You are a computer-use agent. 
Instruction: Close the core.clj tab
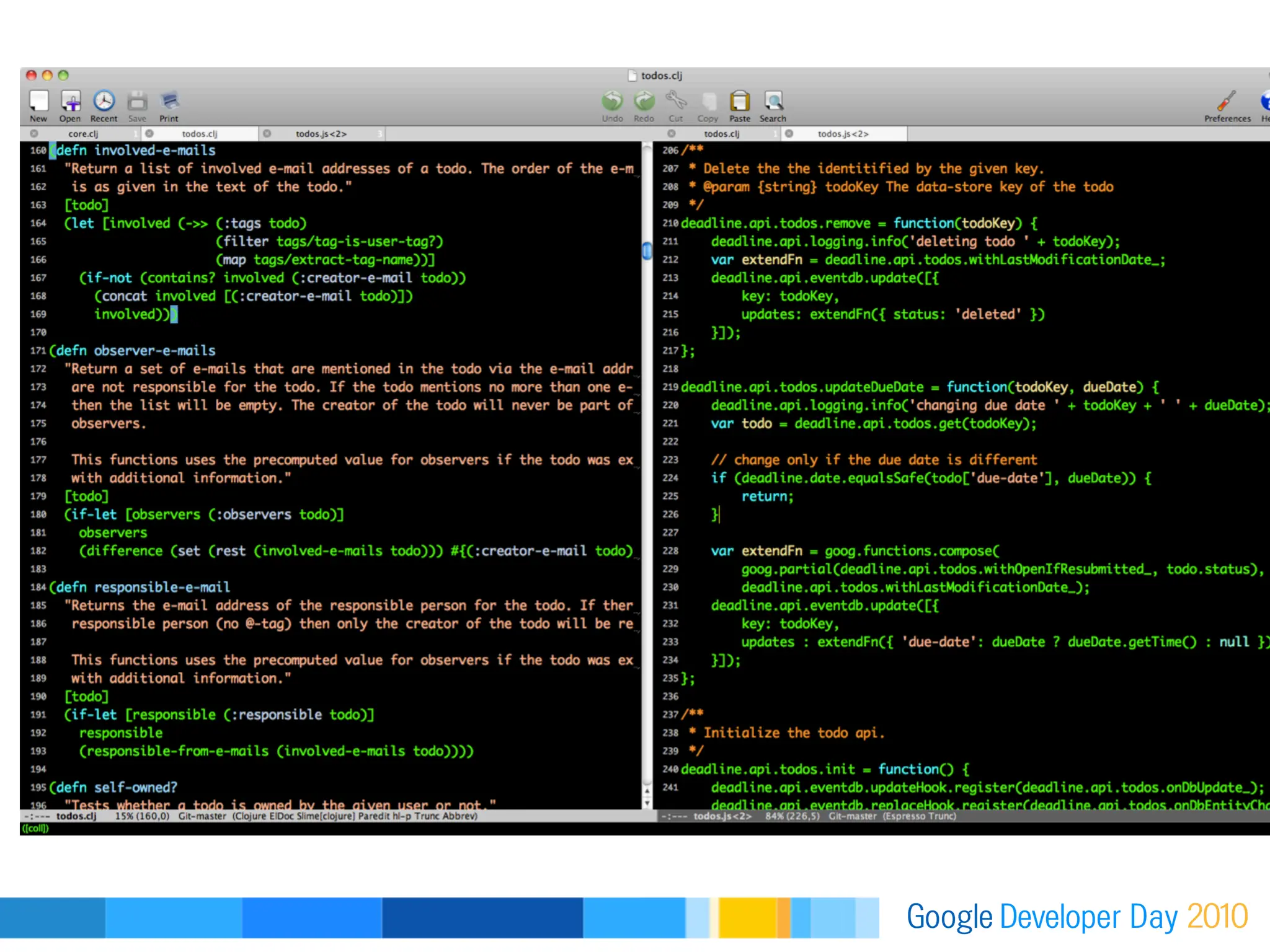coord(34,134)
